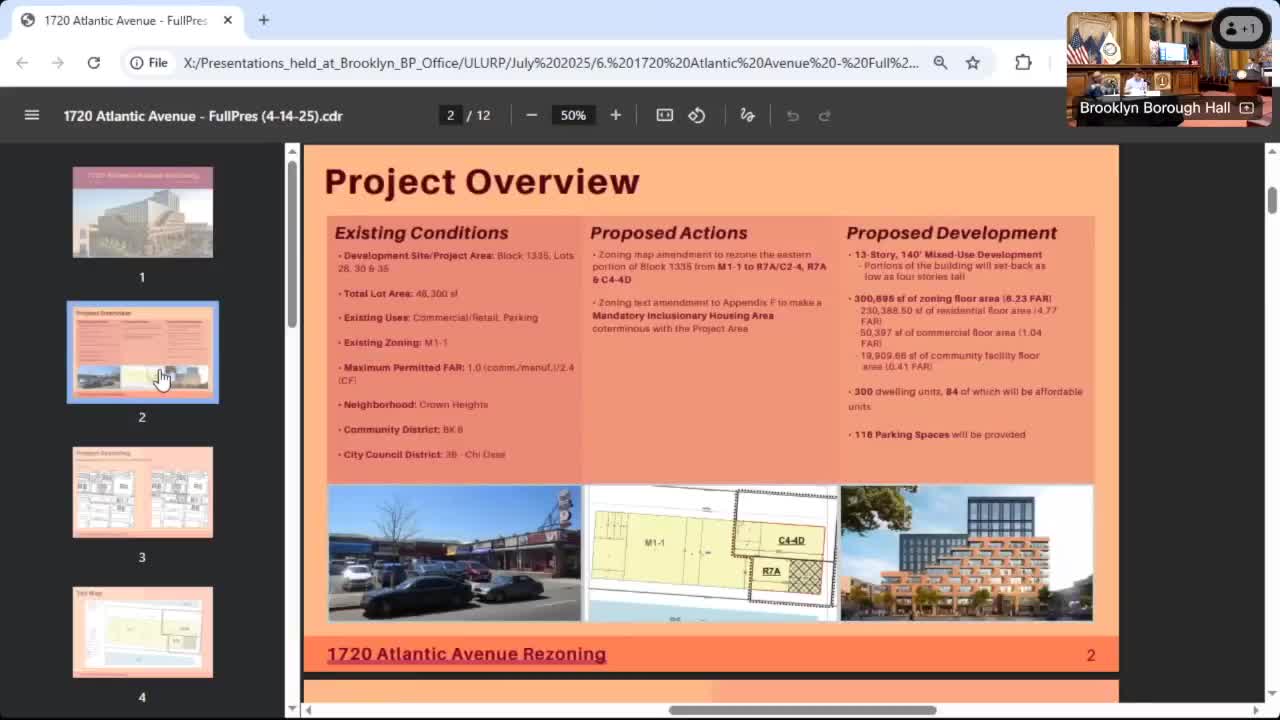Click the zoom in plus button
This screenshot has width=1280, height=720.
[616, 115]
